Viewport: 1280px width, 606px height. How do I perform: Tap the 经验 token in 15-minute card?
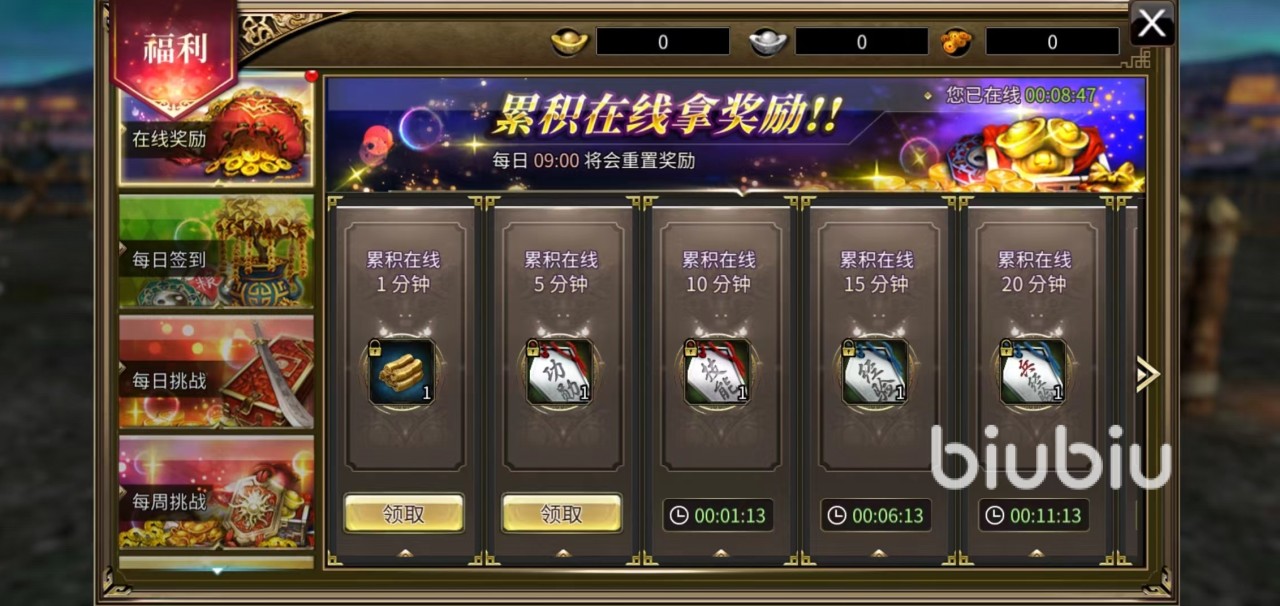pos(876,372)
